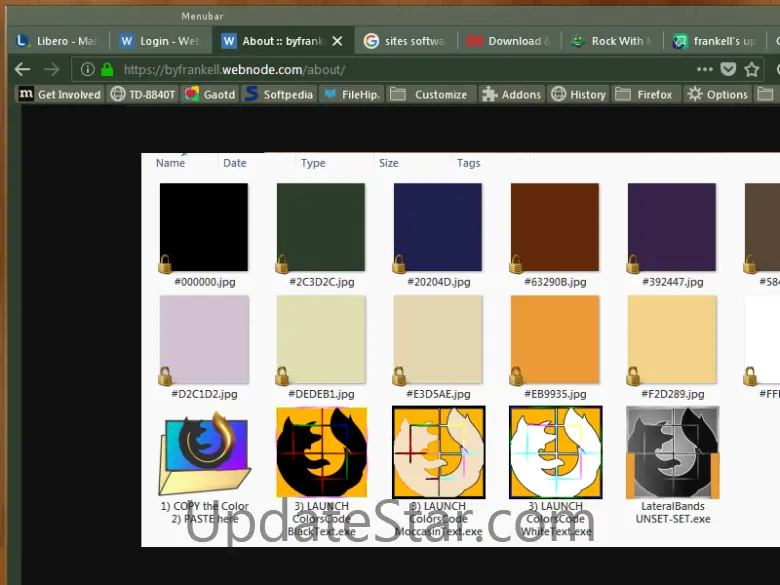The height and width of the screenshot is (585, 780).
Task: Close the About :: byfrankell tab
Action: click(337, 41)
